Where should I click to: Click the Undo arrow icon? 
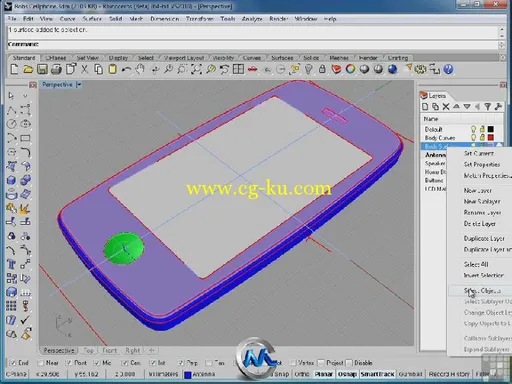126,69
